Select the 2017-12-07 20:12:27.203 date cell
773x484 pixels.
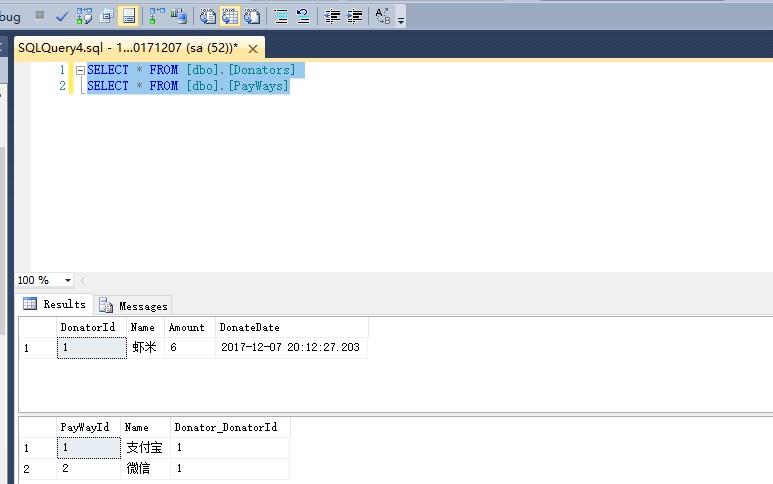tap(291, 347)
